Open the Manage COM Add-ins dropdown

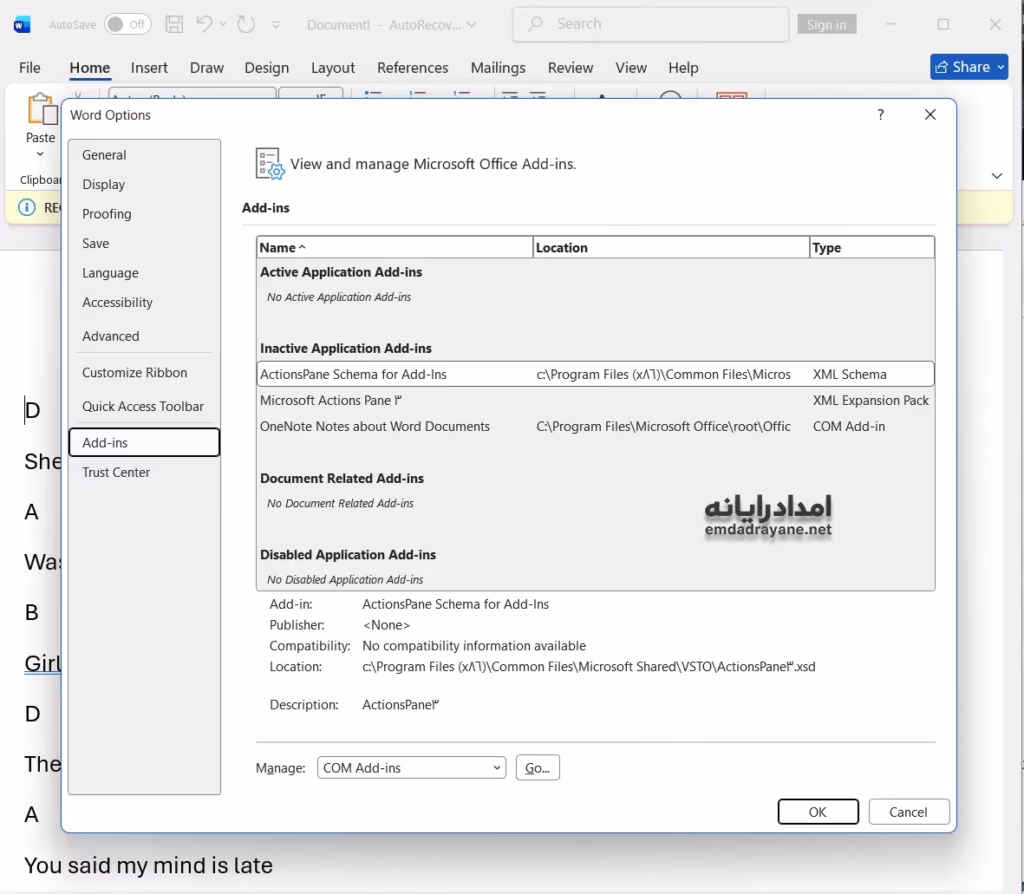coord(411,768)
